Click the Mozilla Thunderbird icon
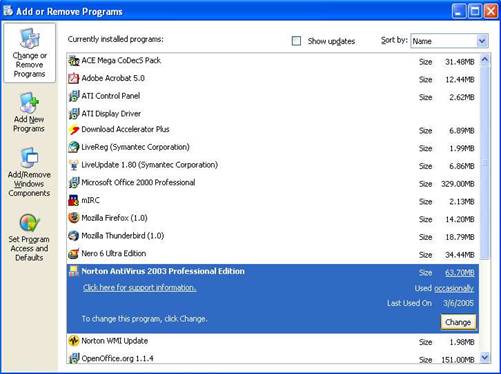This screenshot has width=501, height=374. click(x=73, y=236)
